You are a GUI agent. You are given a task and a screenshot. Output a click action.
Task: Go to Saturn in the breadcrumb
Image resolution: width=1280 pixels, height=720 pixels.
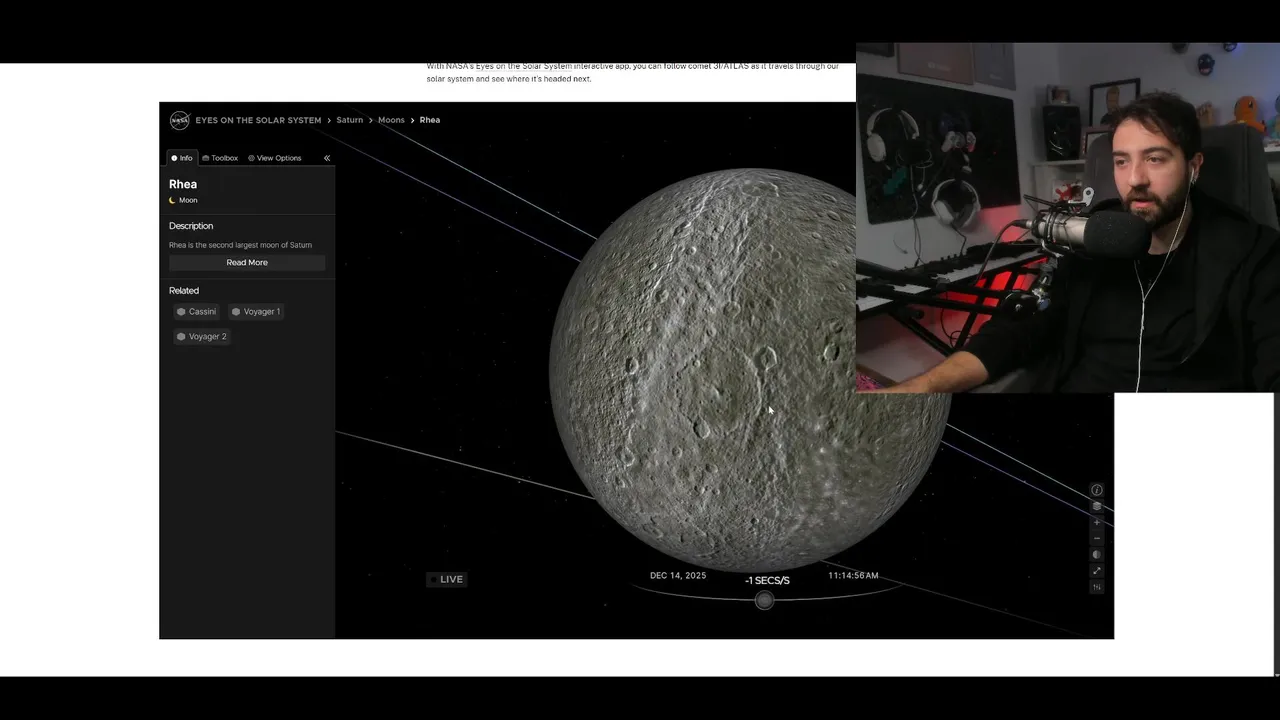tap(349, 120)
